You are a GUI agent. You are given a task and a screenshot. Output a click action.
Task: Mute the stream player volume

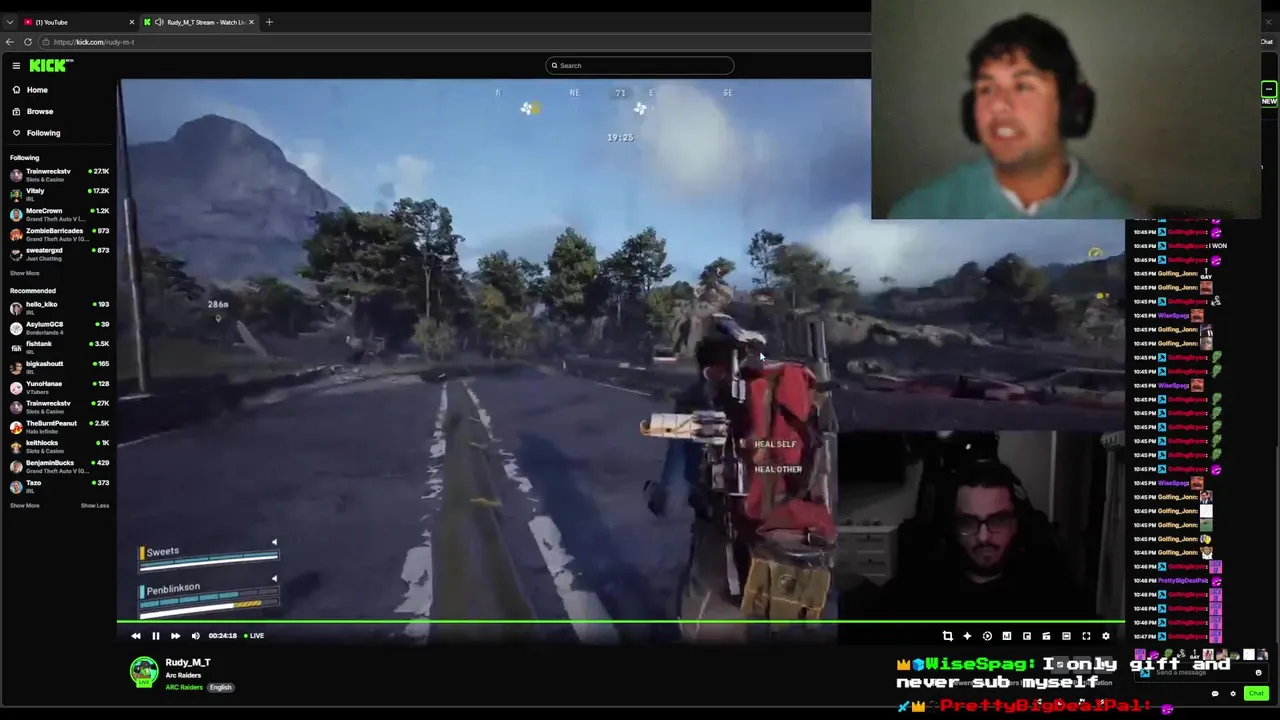pyautogui.click(x=196, y=636)
